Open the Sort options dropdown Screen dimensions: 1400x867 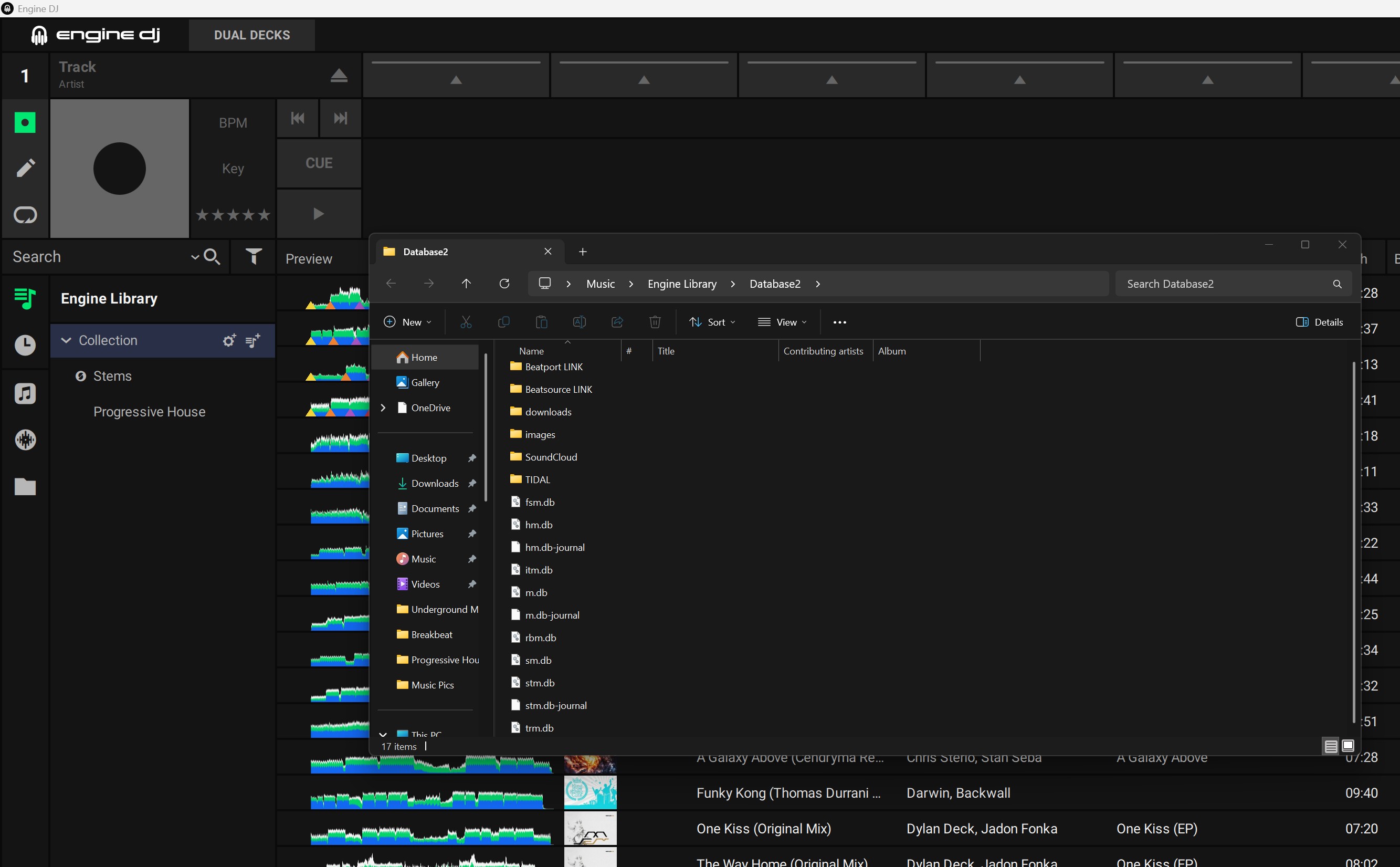(712, 322)
